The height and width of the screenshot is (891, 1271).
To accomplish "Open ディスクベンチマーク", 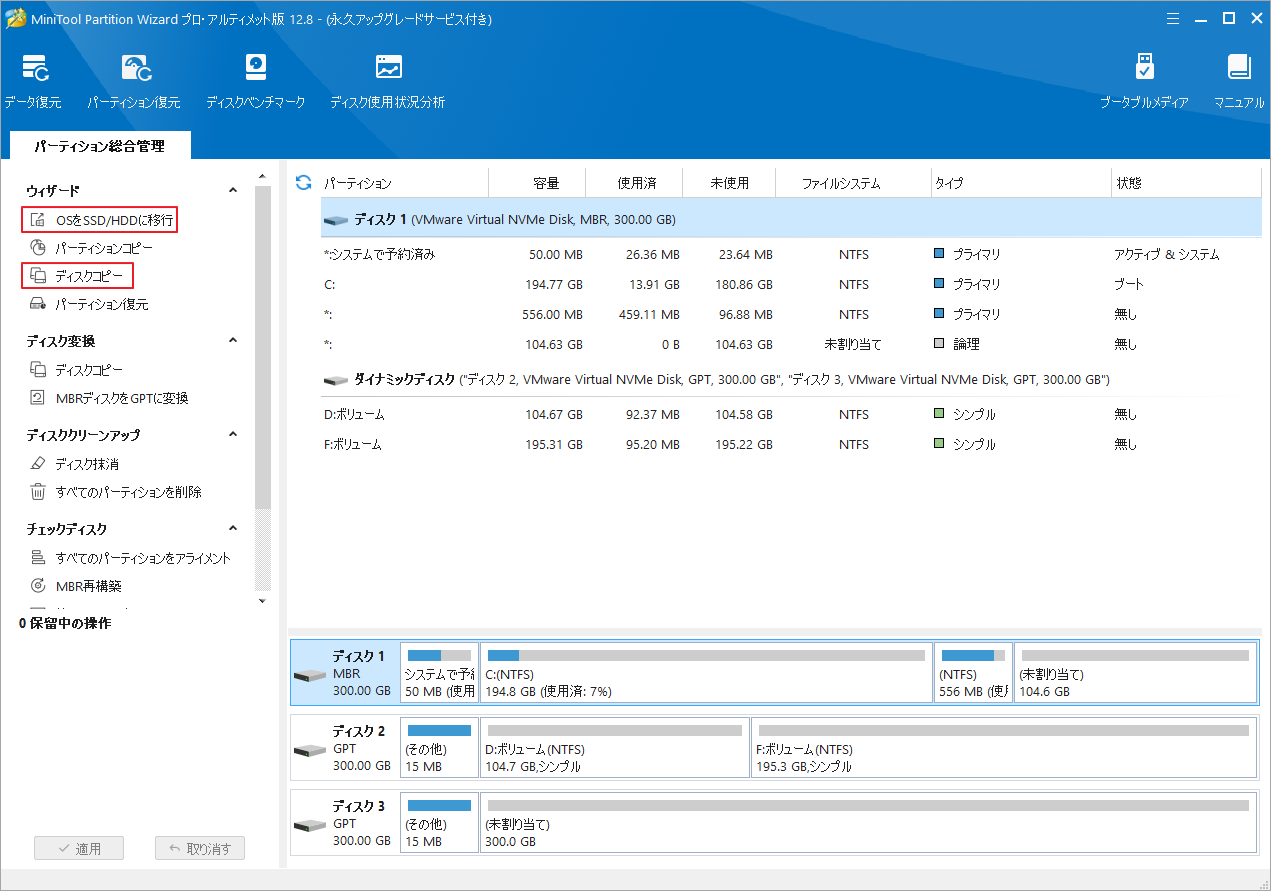I will tap(256, 80).
